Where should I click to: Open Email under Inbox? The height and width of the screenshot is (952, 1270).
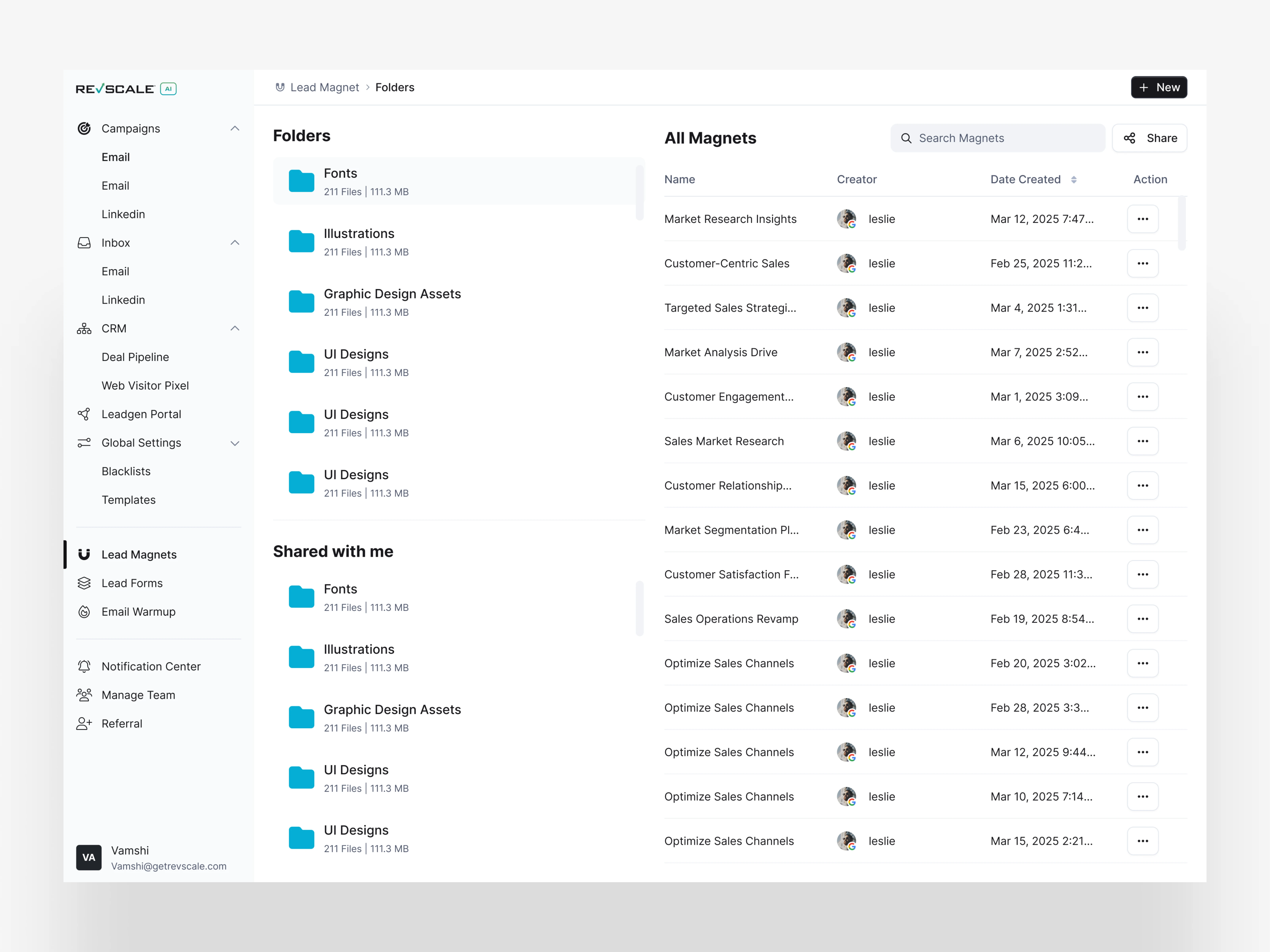[x=115, y=272]
